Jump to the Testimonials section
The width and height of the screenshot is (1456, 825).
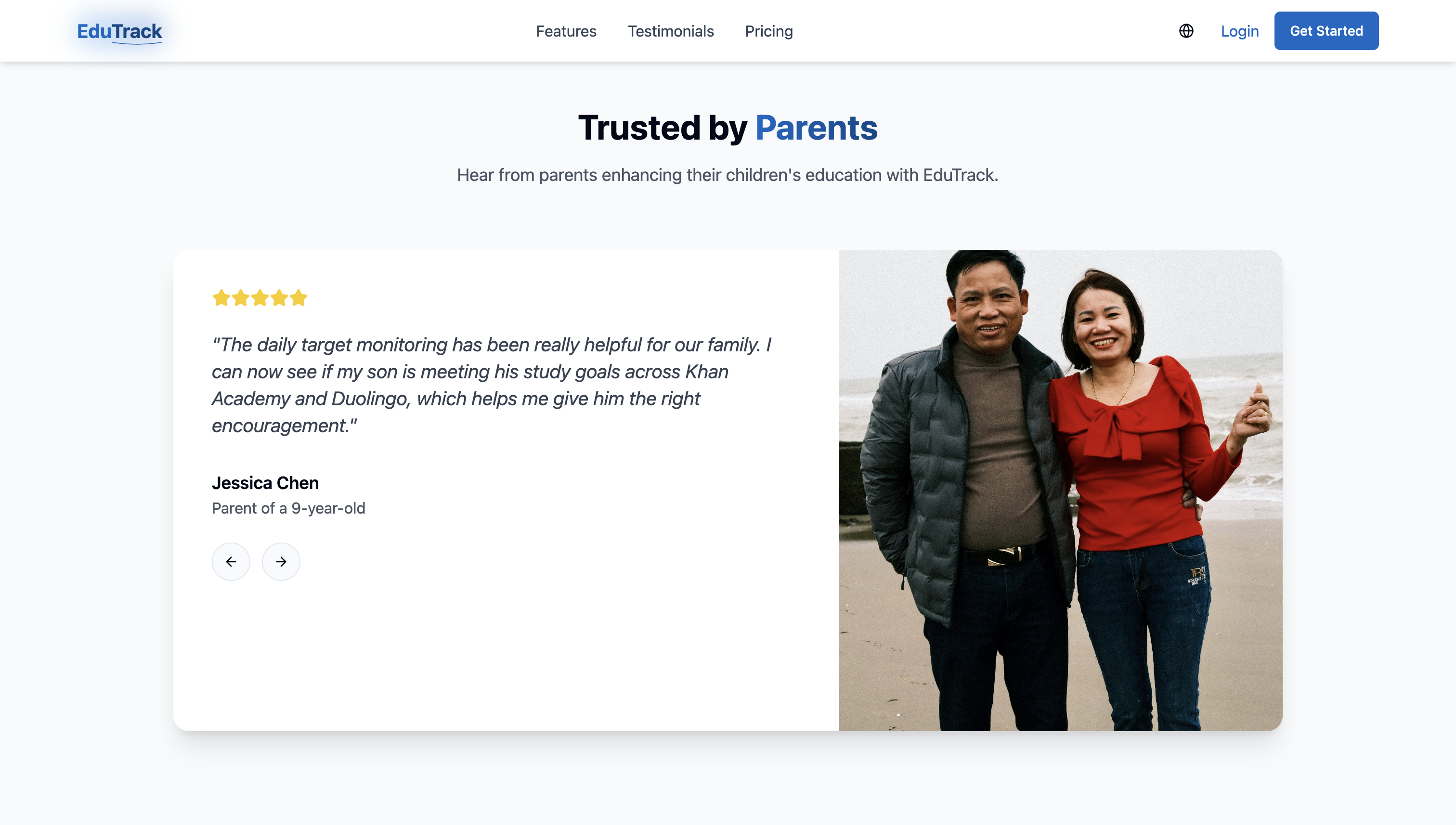tap(671, 31)
